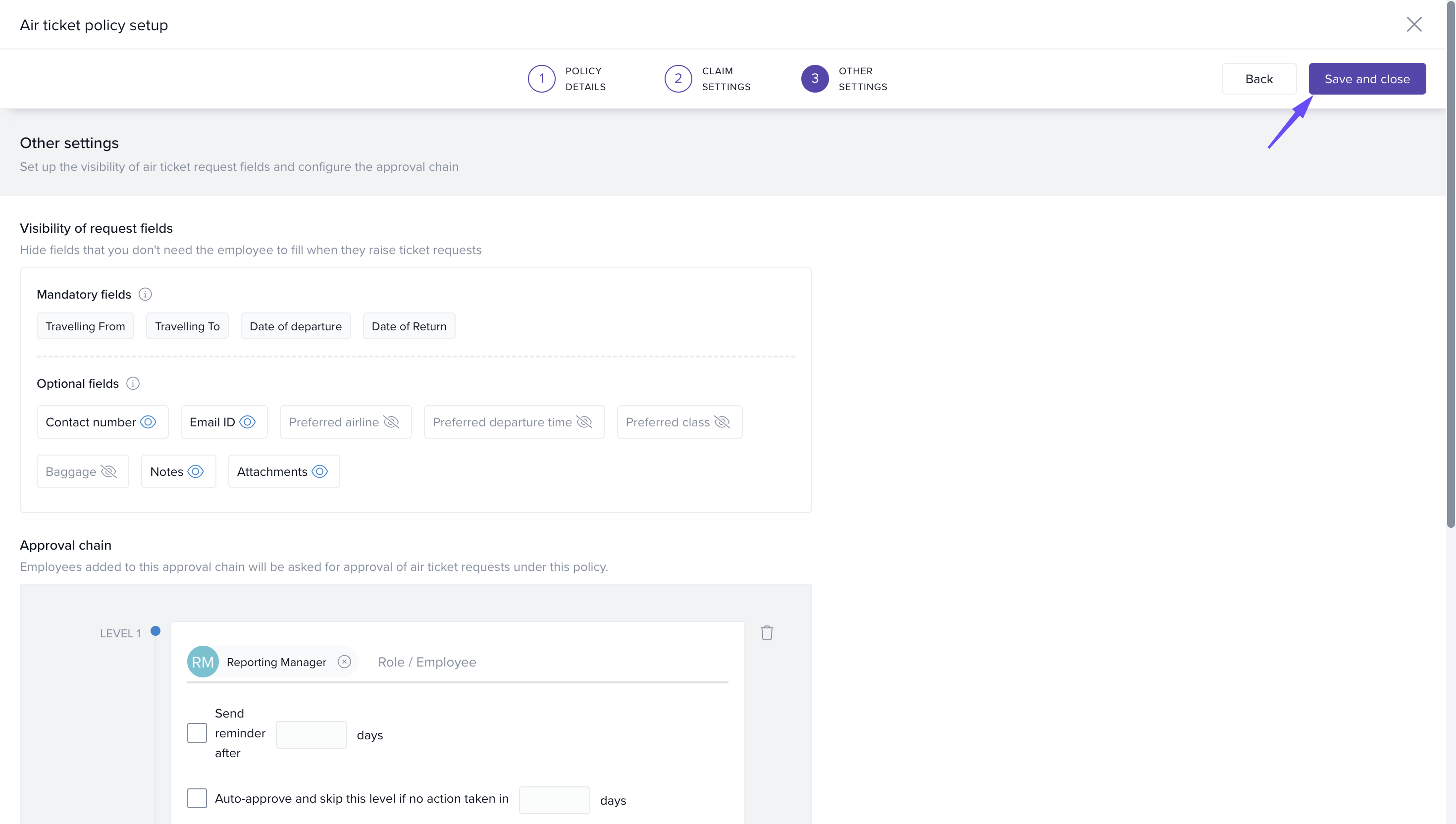
Task: Close the Air ticket policy setup dialog
Action: click(1414, 24)
